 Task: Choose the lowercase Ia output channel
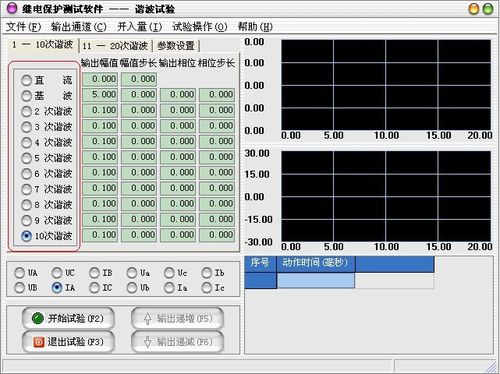coord(169,287)
